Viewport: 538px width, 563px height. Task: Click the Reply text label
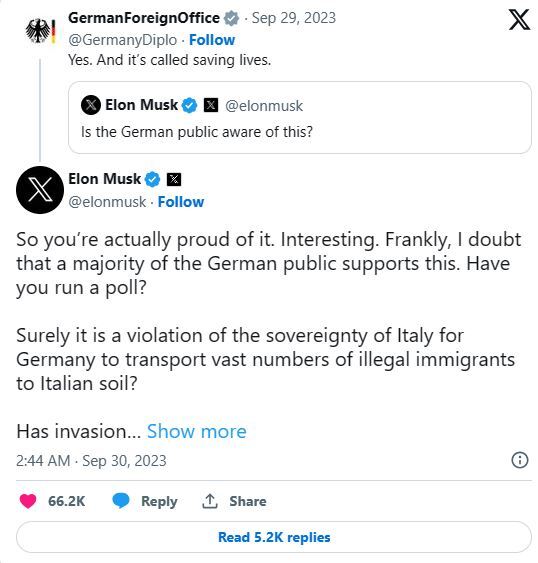[x=159, y=502]
